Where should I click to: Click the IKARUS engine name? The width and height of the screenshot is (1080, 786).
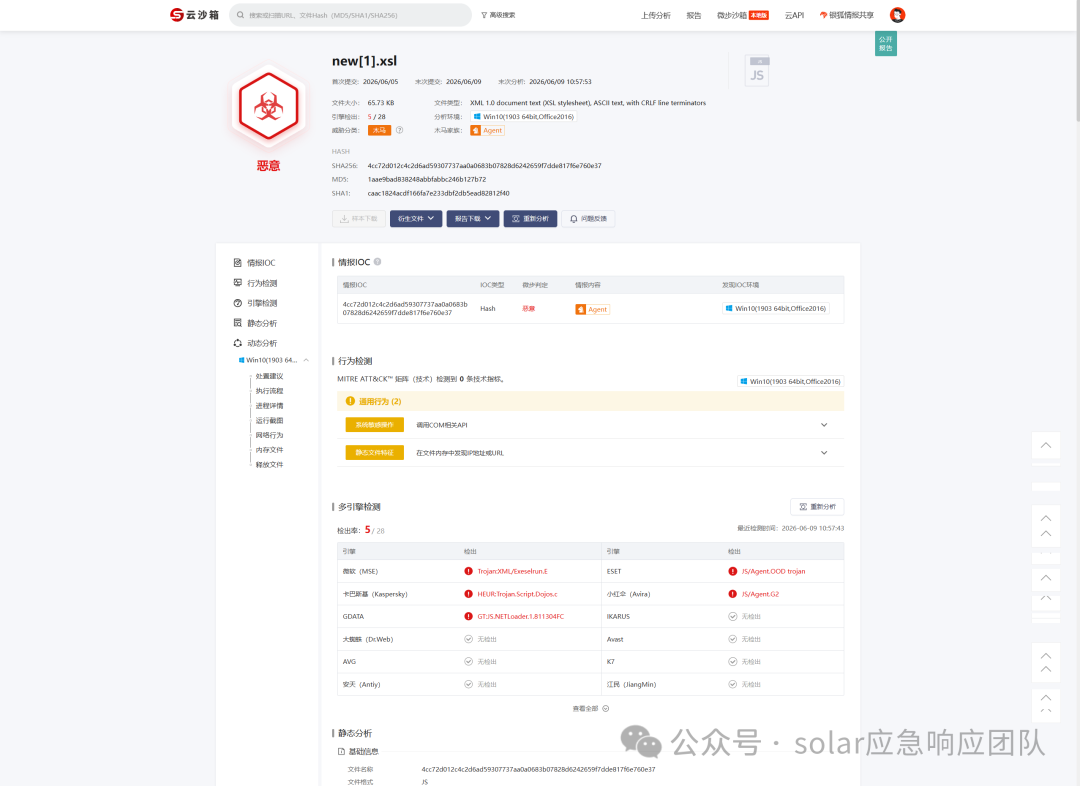(618, 617)
